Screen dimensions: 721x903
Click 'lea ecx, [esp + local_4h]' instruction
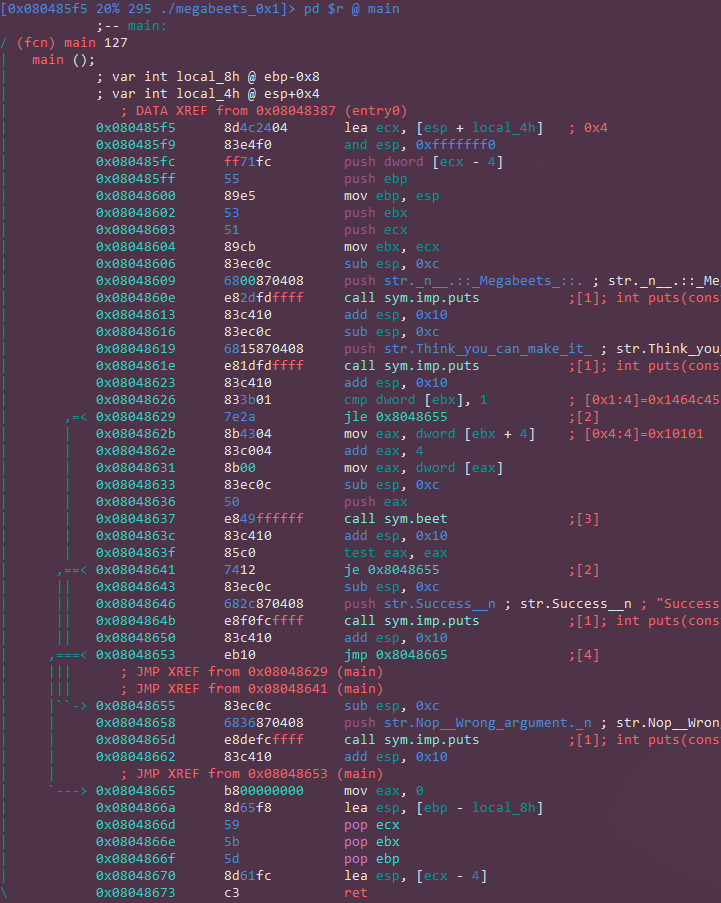[443, 128]
